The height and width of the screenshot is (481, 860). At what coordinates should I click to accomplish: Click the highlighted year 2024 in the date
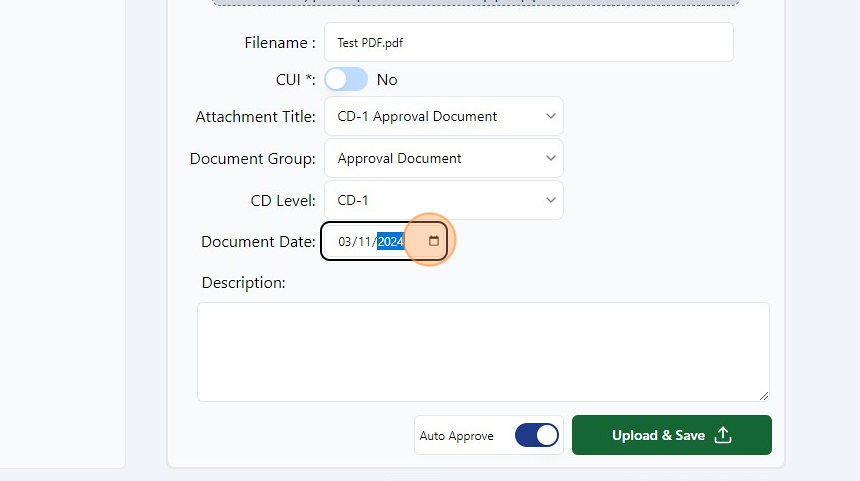tap(390, 242)
